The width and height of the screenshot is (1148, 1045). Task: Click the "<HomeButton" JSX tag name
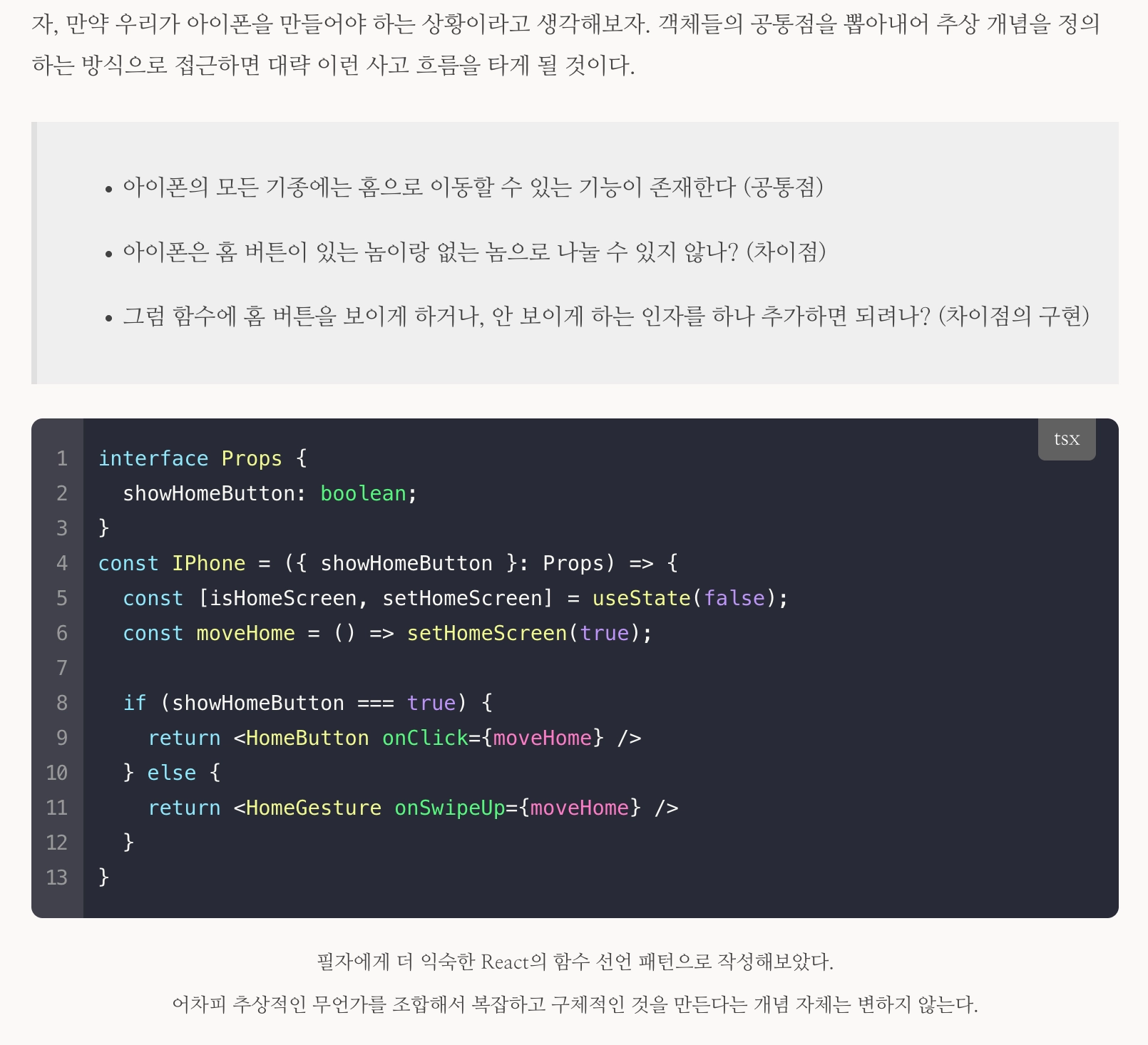[302, 738]
